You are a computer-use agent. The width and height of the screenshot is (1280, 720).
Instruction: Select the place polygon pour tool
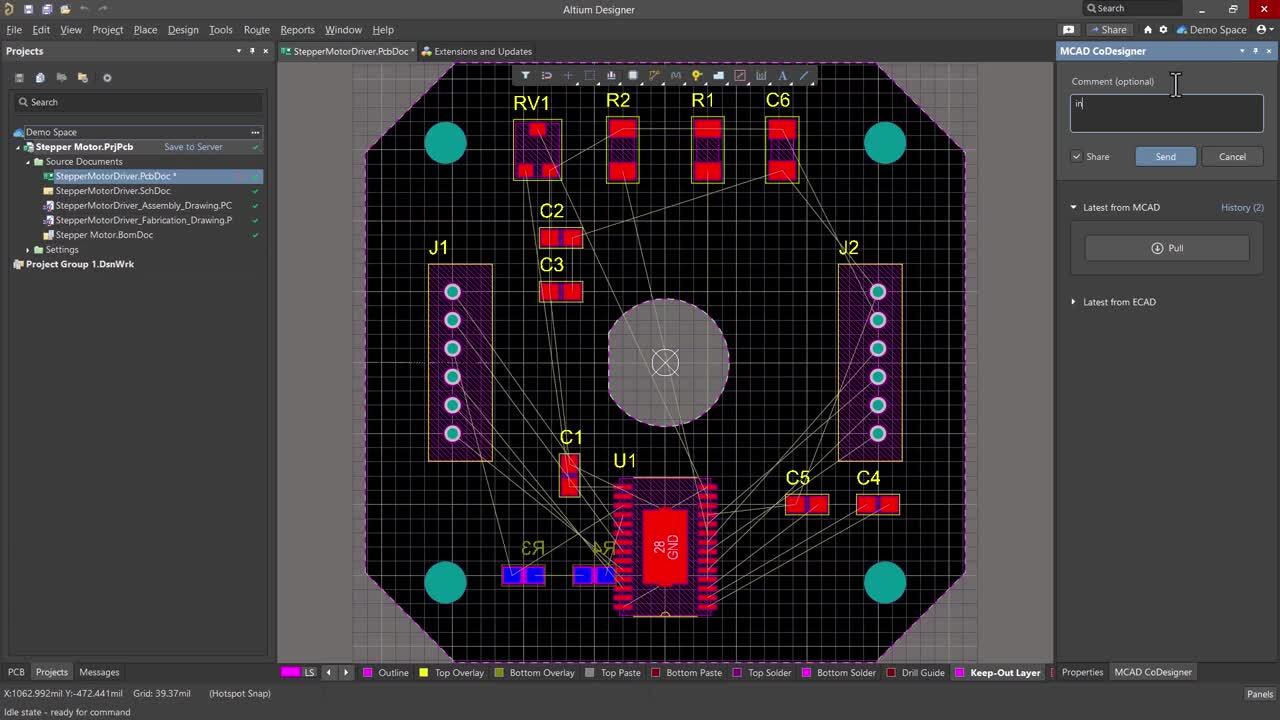pos(718,75)
